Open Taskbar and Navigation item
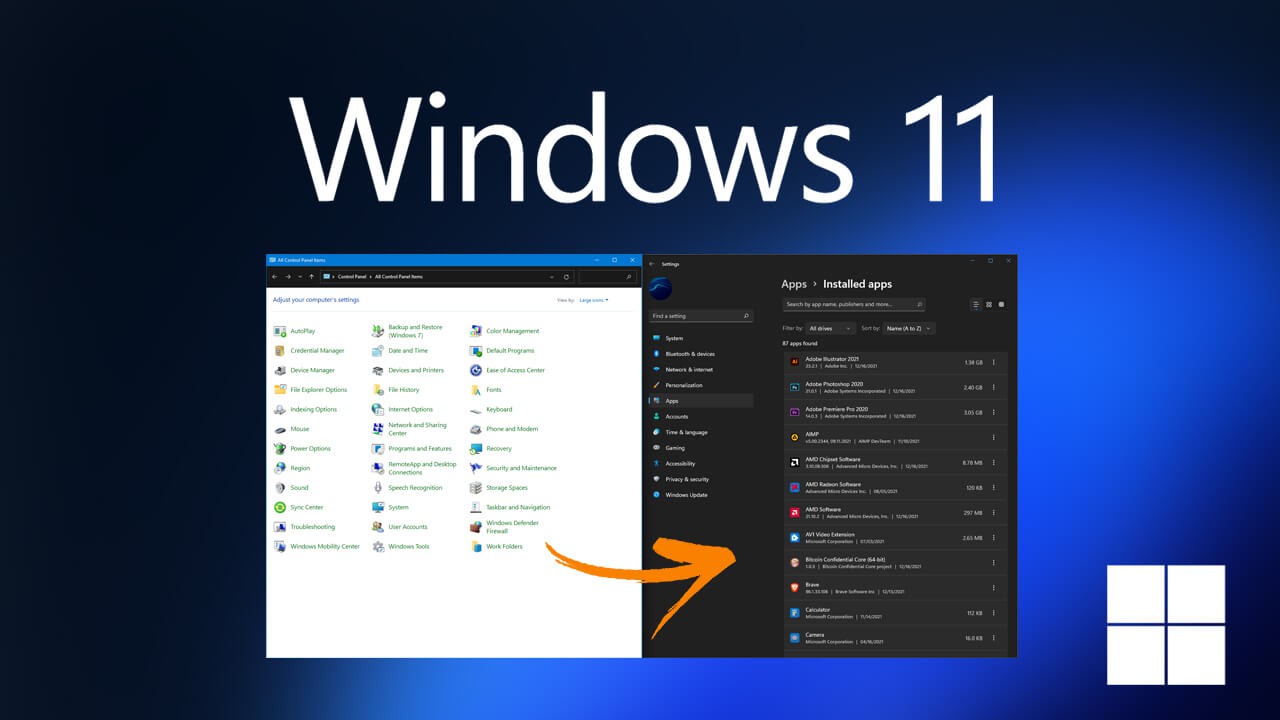1280x720 pixels. coord(510,507)
